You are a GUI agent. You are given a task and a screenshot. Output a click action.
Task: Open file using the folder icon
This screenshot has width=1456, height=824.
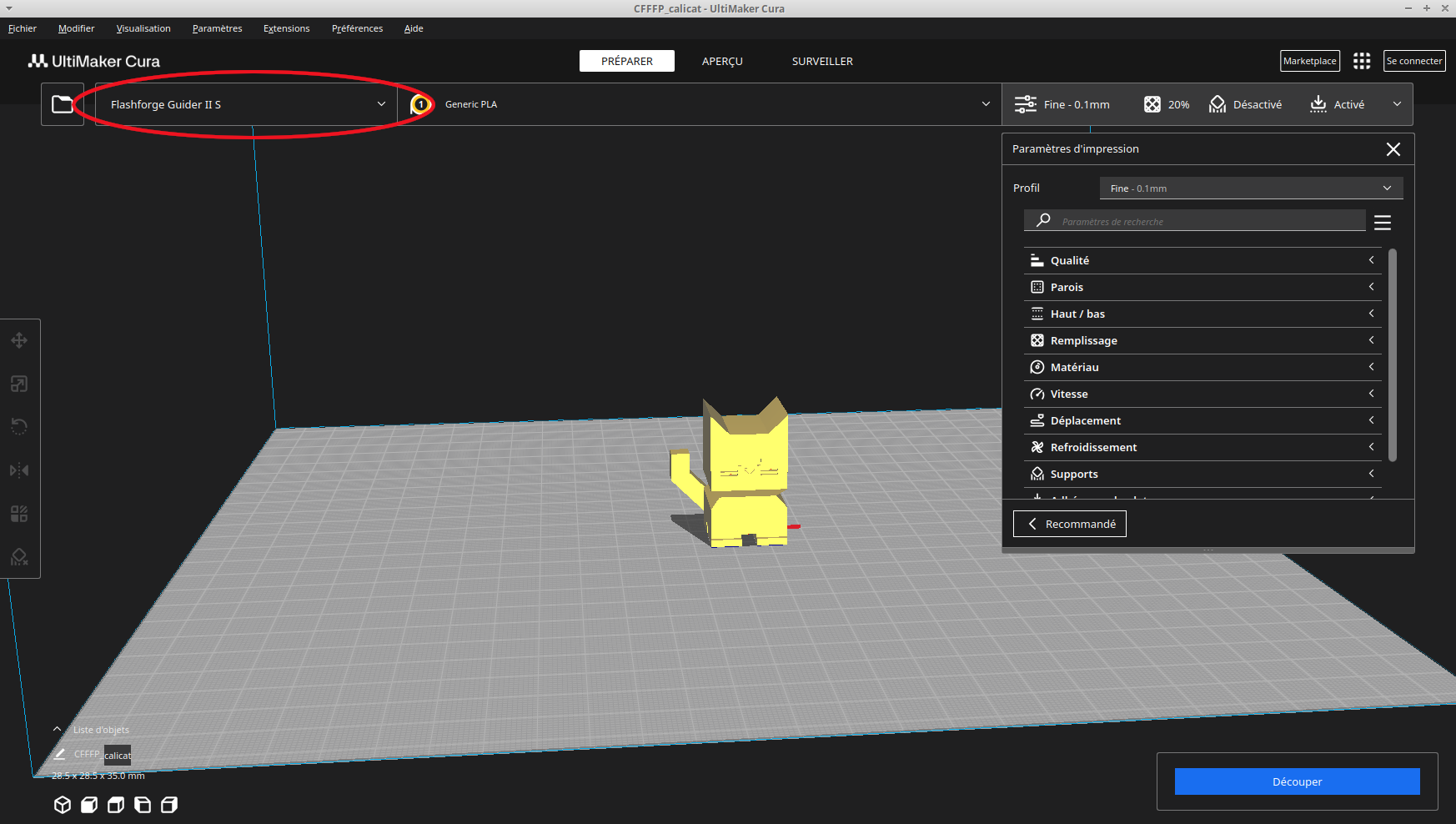coord(63,104)
